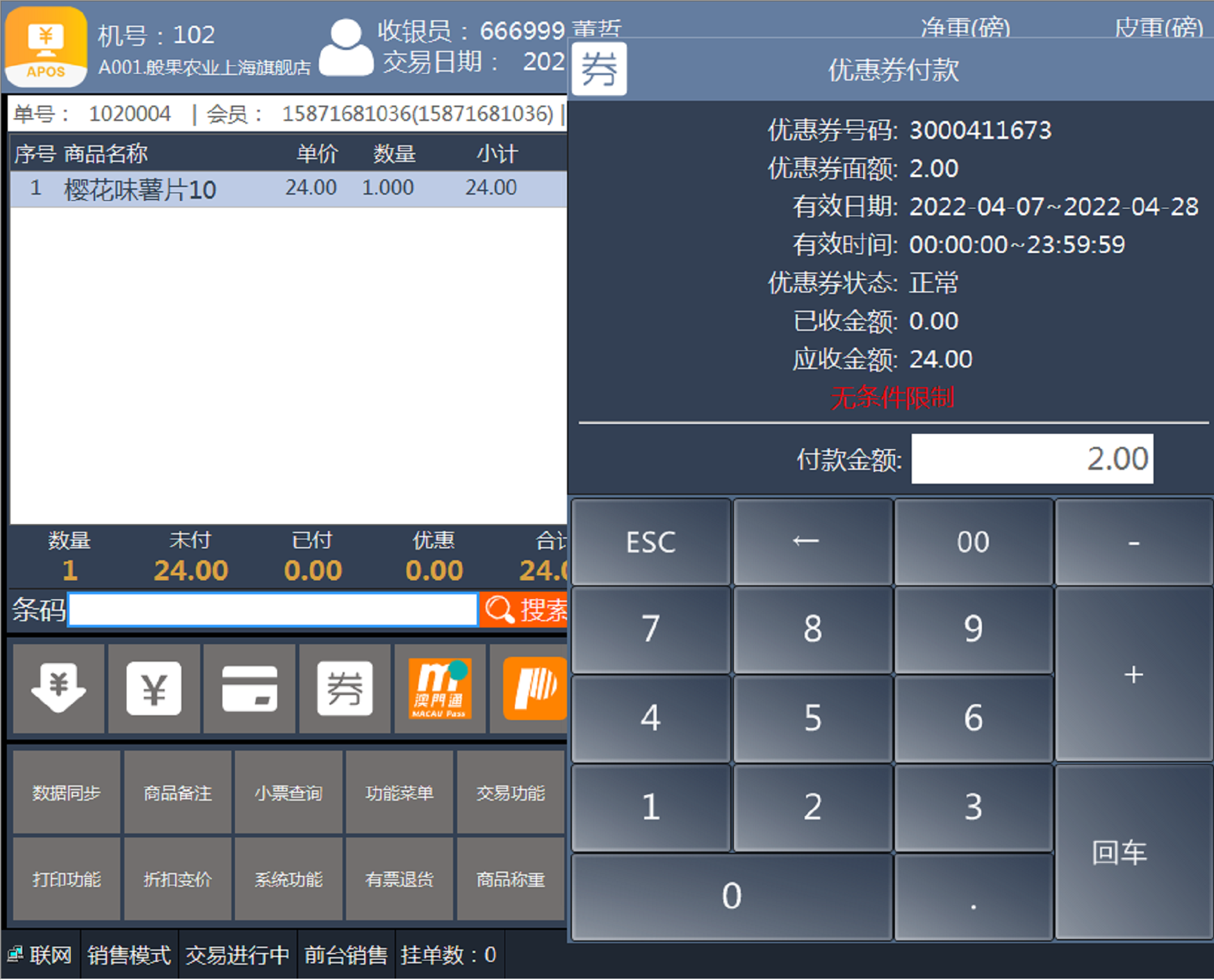Open 交易功能 menu
This screenshot has height=980, width=1214.
coord(511,792)
